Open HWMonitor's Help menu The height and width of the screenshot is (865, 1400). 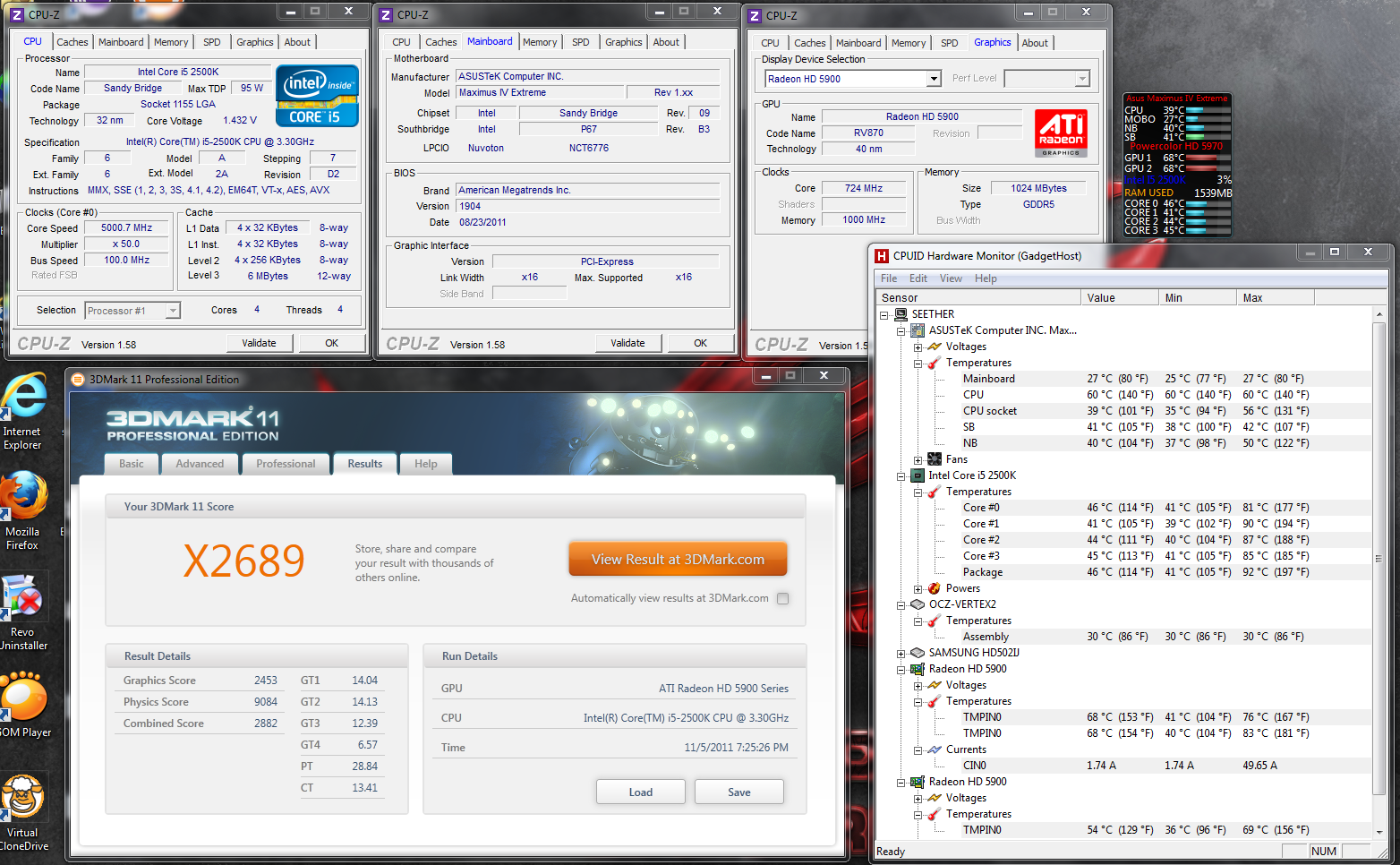986,278
